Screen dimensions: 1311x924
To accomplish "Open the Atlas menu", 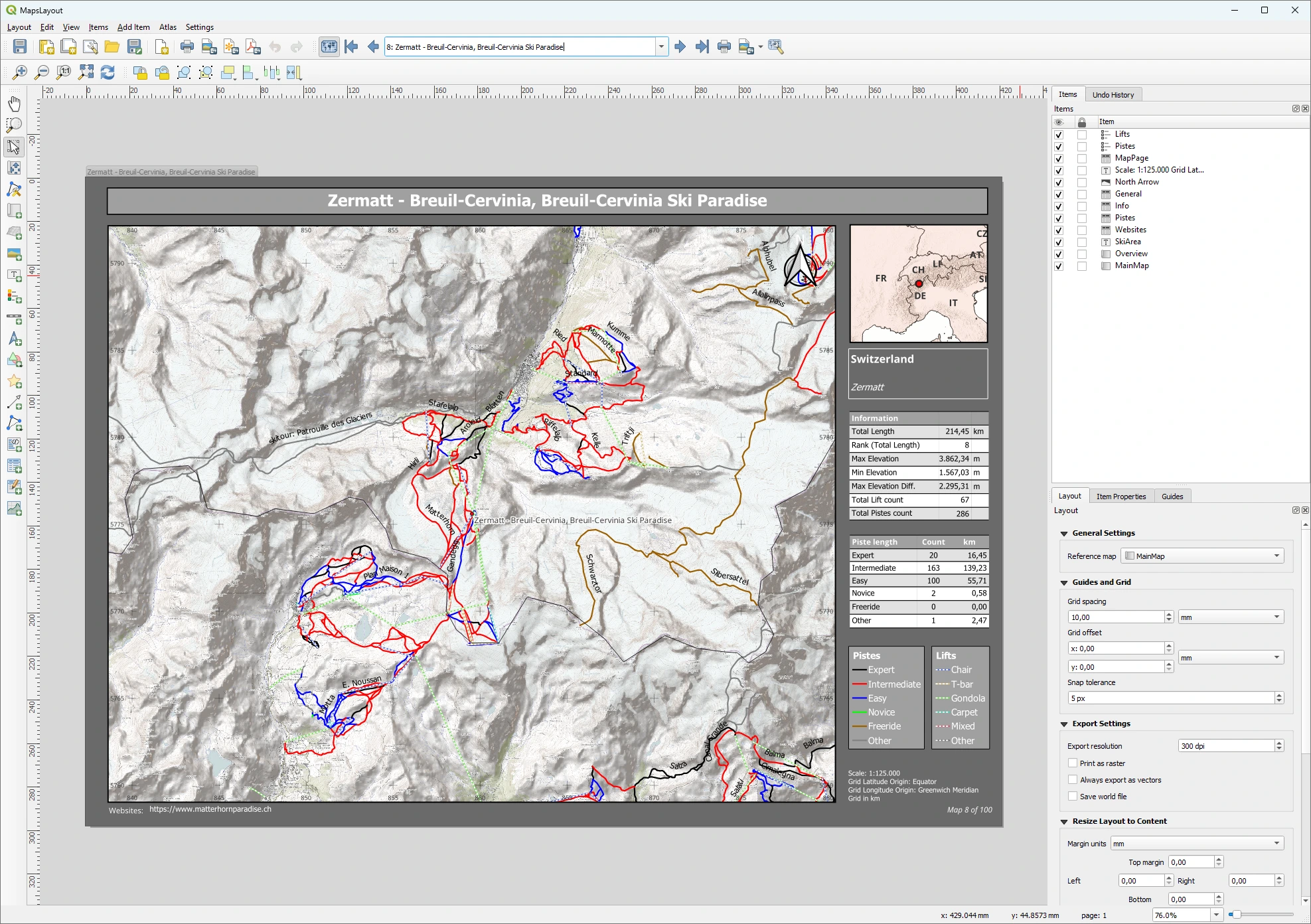I will click(167, 27).
